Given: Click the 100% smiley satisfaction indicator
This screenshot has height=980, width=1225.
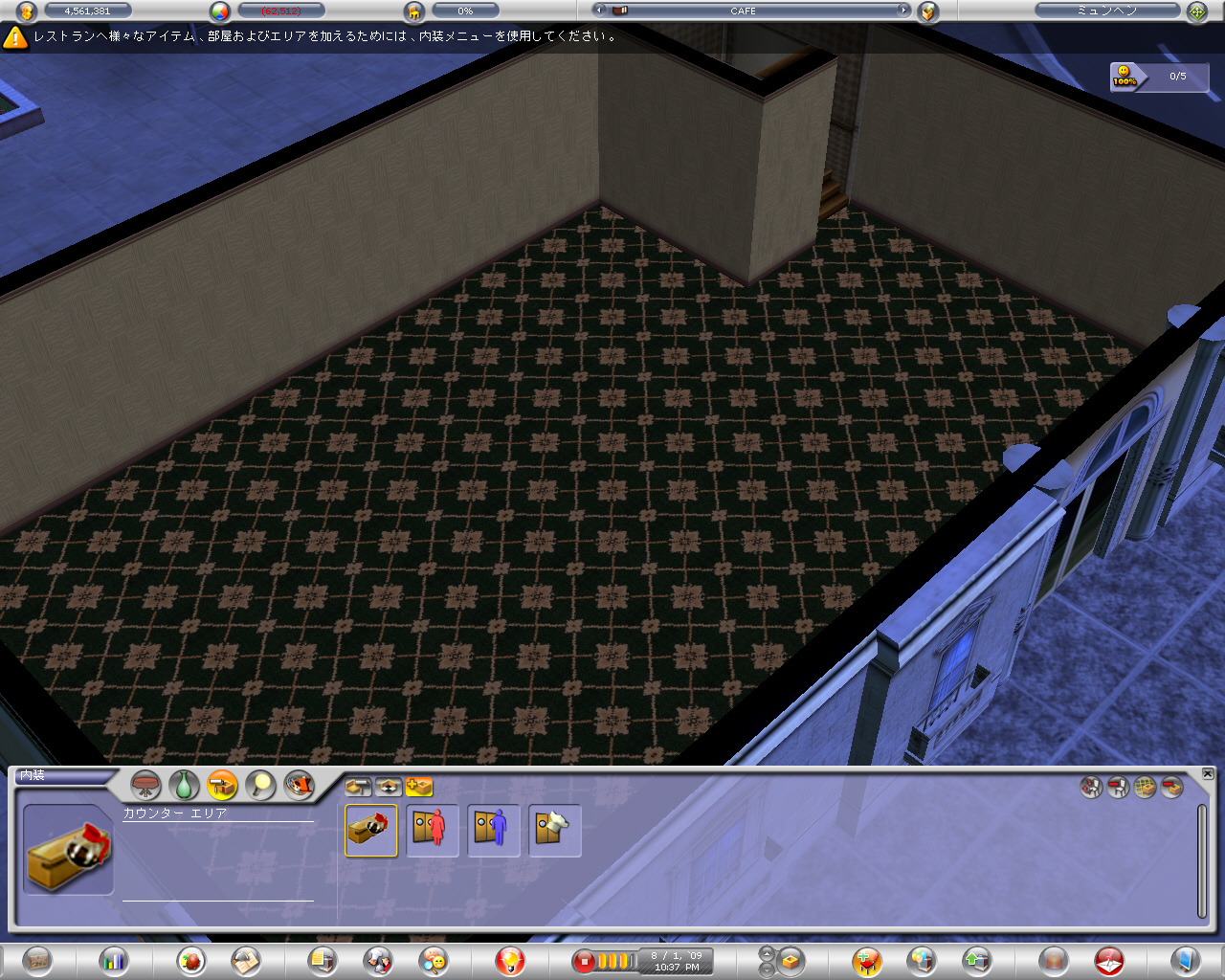Looking at the screenshot, I should coord(1125,77).
